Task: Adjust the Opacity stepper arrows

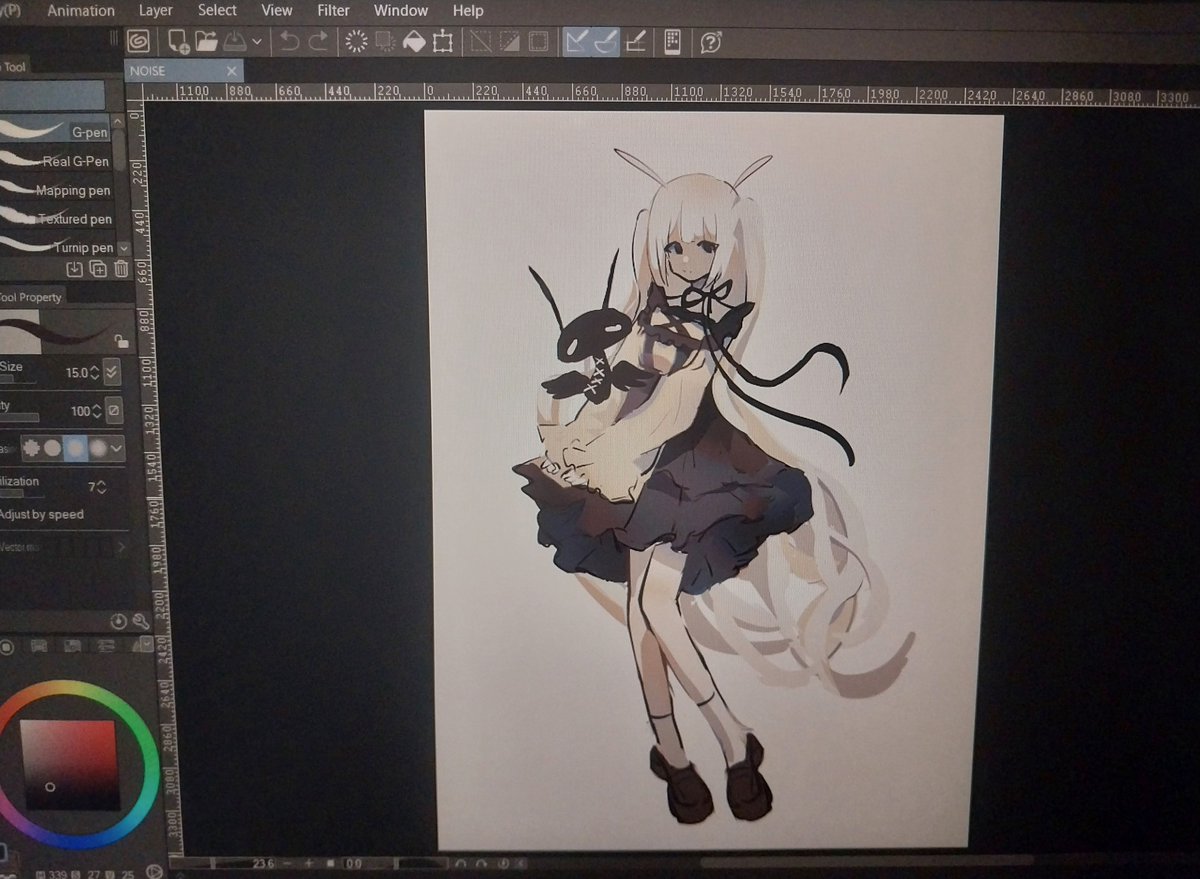Action: point(97,411)
